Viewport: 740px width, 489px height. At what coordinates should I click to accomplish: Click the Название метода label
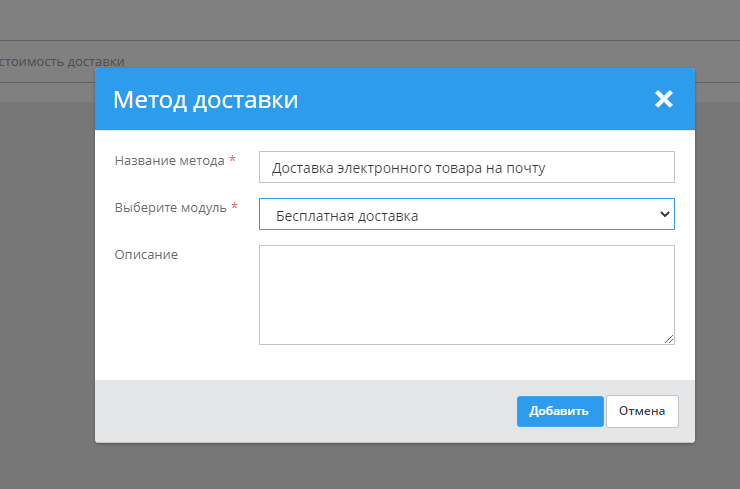(169, 160)
